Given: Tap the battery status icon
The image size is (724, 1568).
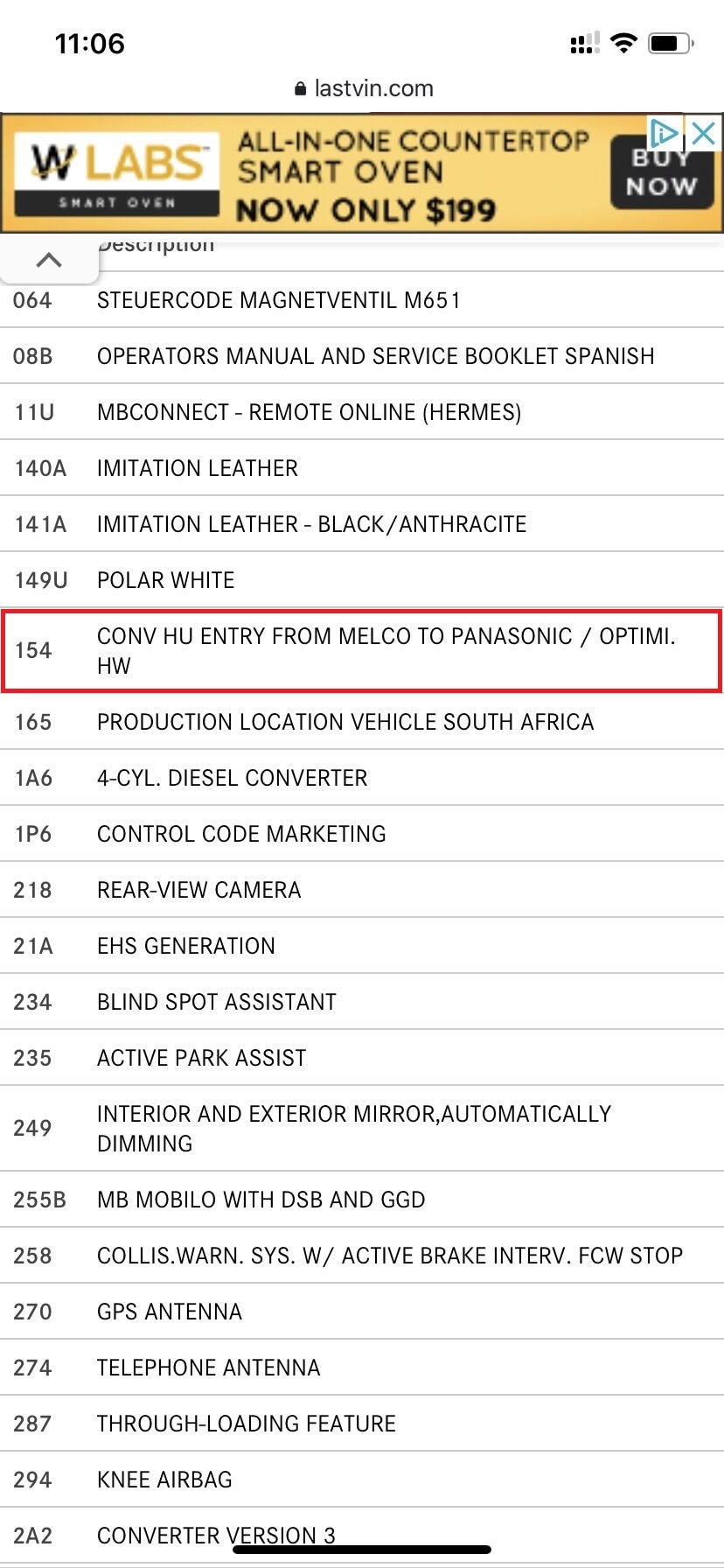Looking at the screenshot, I should [671, 43].
